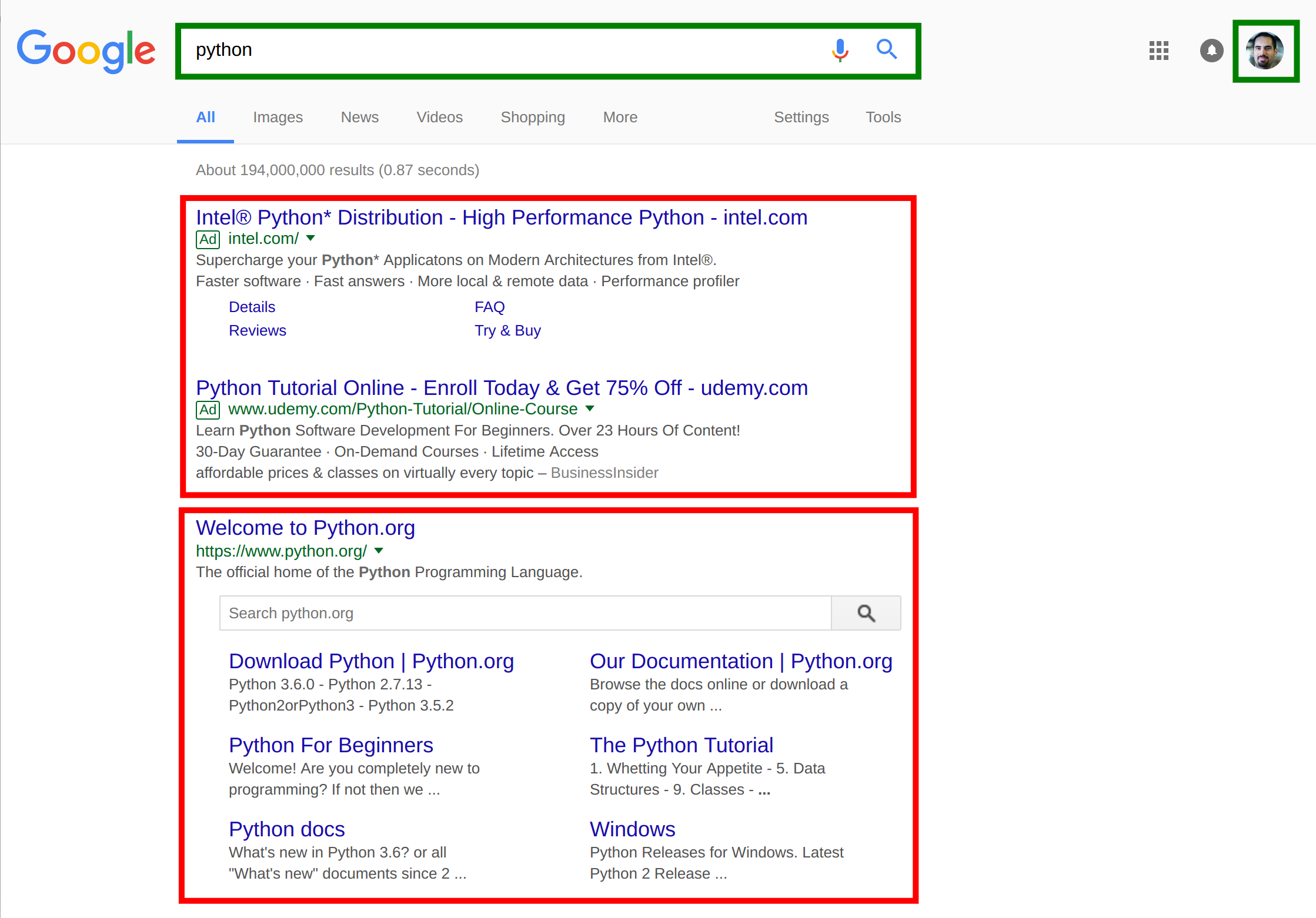Switch to the News tab

(360, 117)
